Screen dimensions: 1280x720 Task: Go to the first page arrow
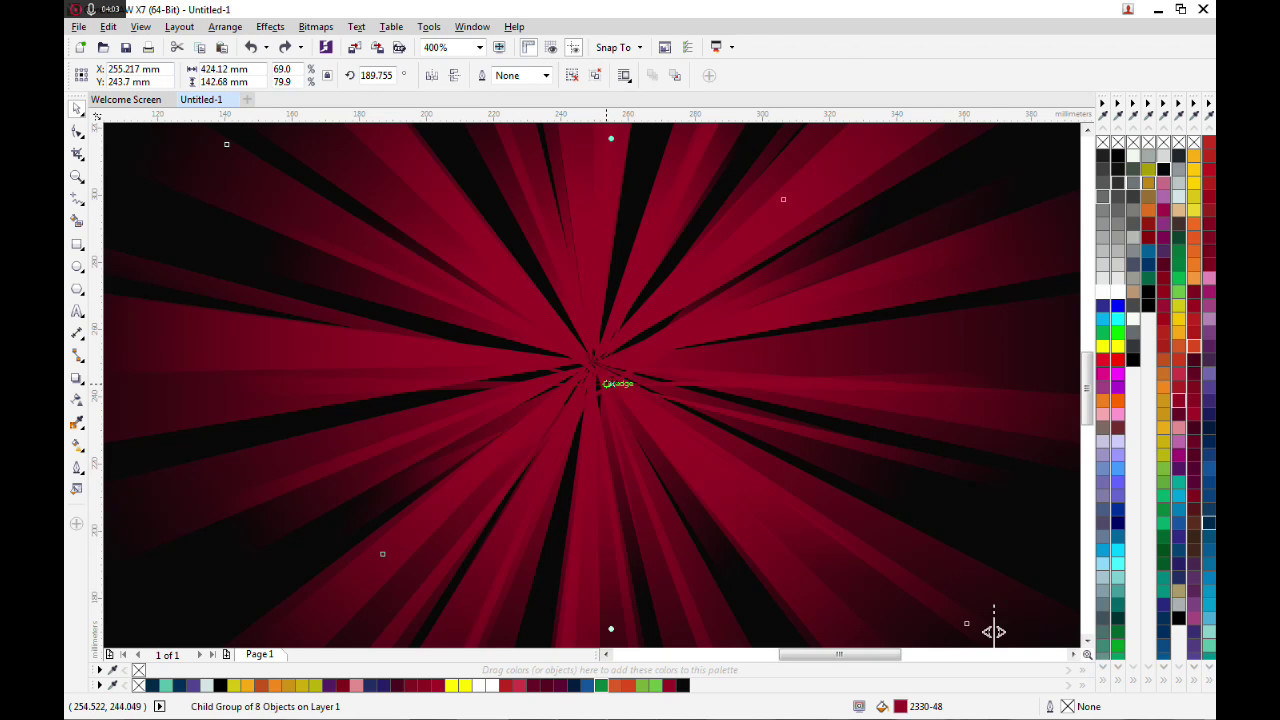click(123, 654)
